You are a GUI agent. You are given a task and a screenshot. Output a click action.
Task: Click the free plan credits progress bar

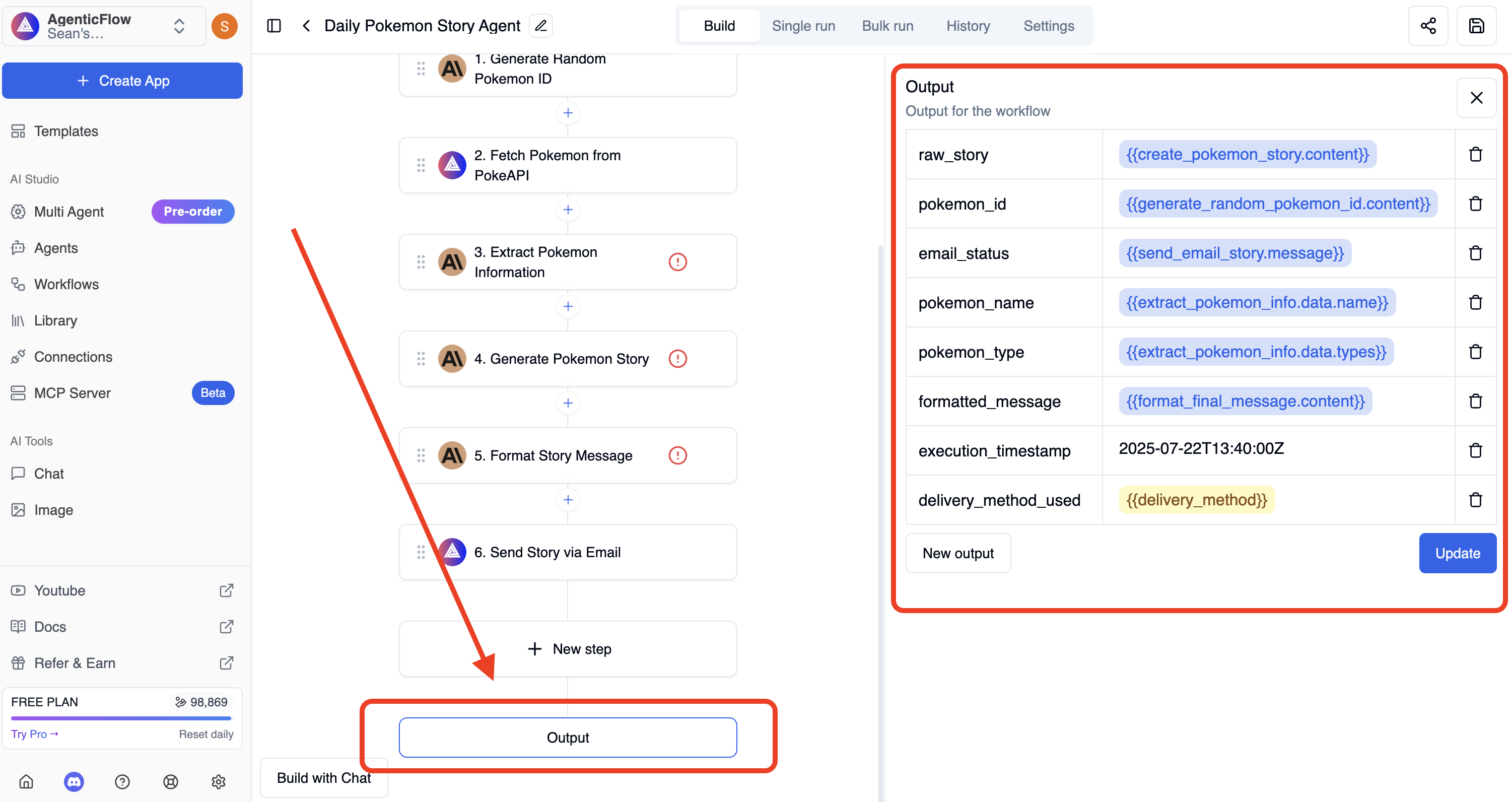click(x=121, y=718)
